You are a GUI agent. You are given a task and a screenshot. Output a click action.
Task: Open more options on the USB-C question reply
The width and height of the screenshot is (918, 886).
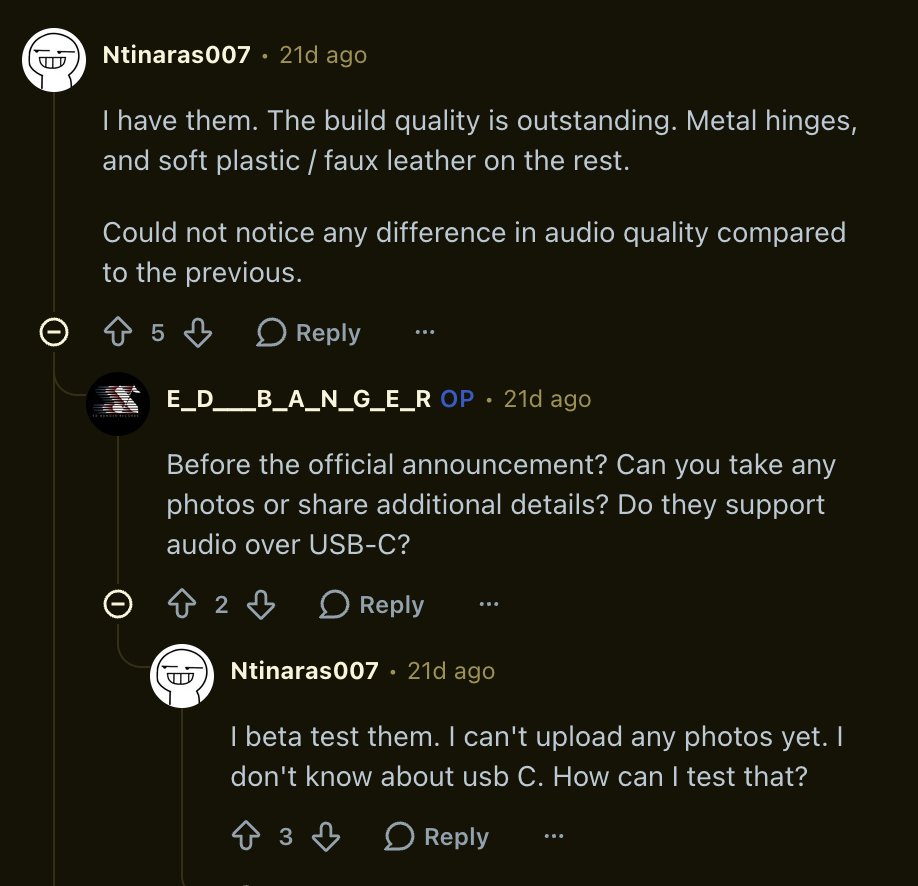click(x=489, y=605)
